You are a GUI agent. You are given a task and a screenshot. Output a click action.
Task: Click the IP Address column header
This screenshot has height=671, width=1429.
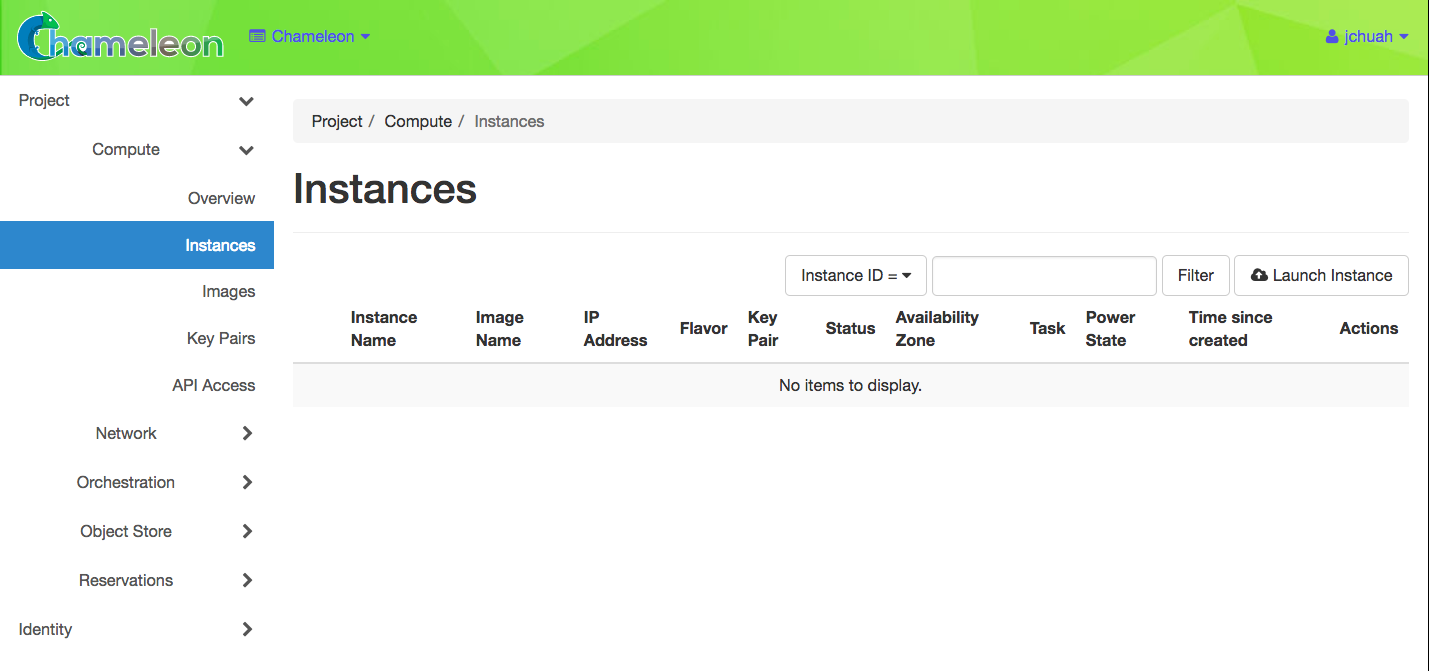tap(615, 328)
